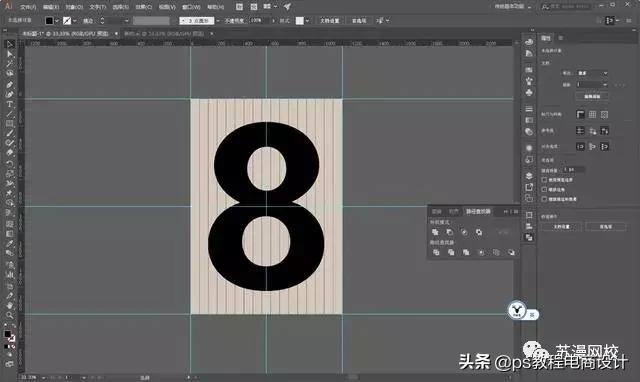Toggle 缩放描边和效果 checkbox

544,199
